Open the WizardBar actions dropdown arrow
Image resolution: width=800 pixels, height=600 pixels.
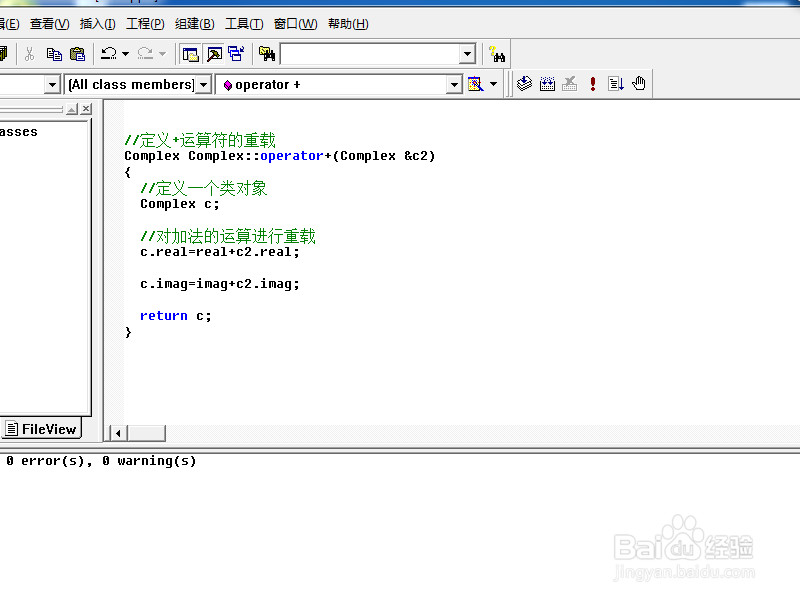pyautogui.click(x=493, y=84)
